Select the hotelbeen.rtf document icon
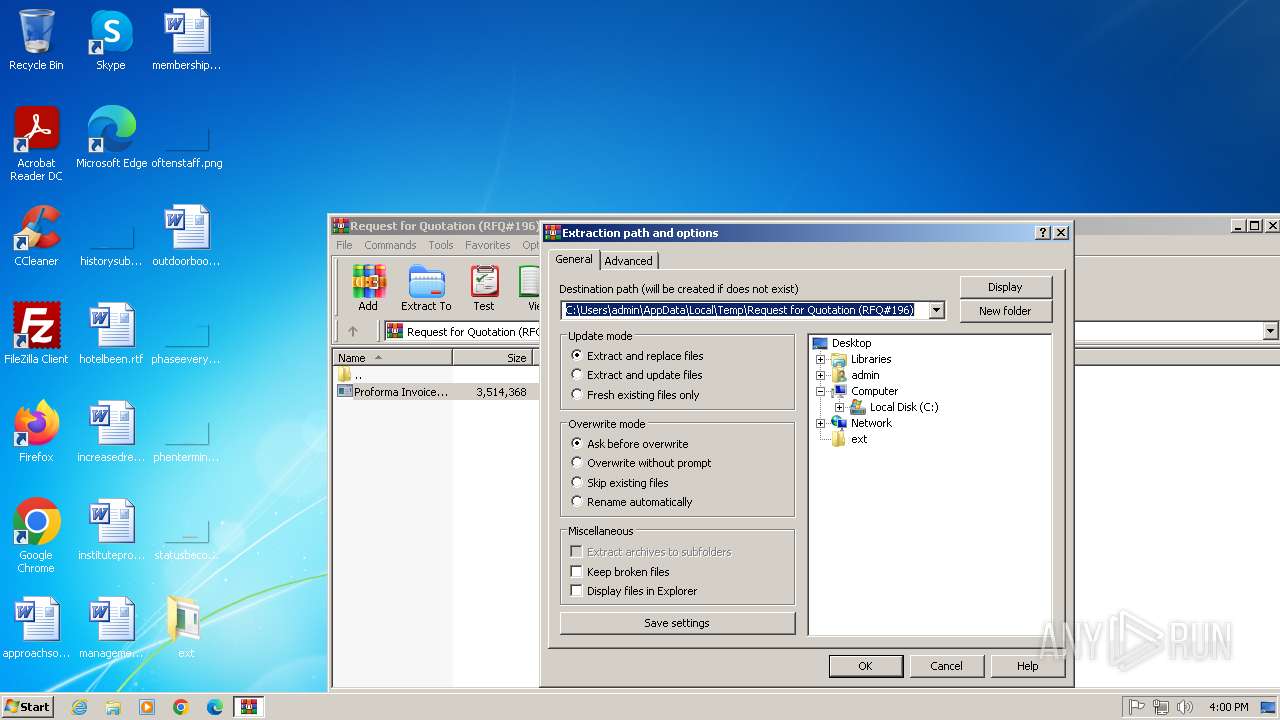This screenshot has height=720, width=1280. pos(111,334)
